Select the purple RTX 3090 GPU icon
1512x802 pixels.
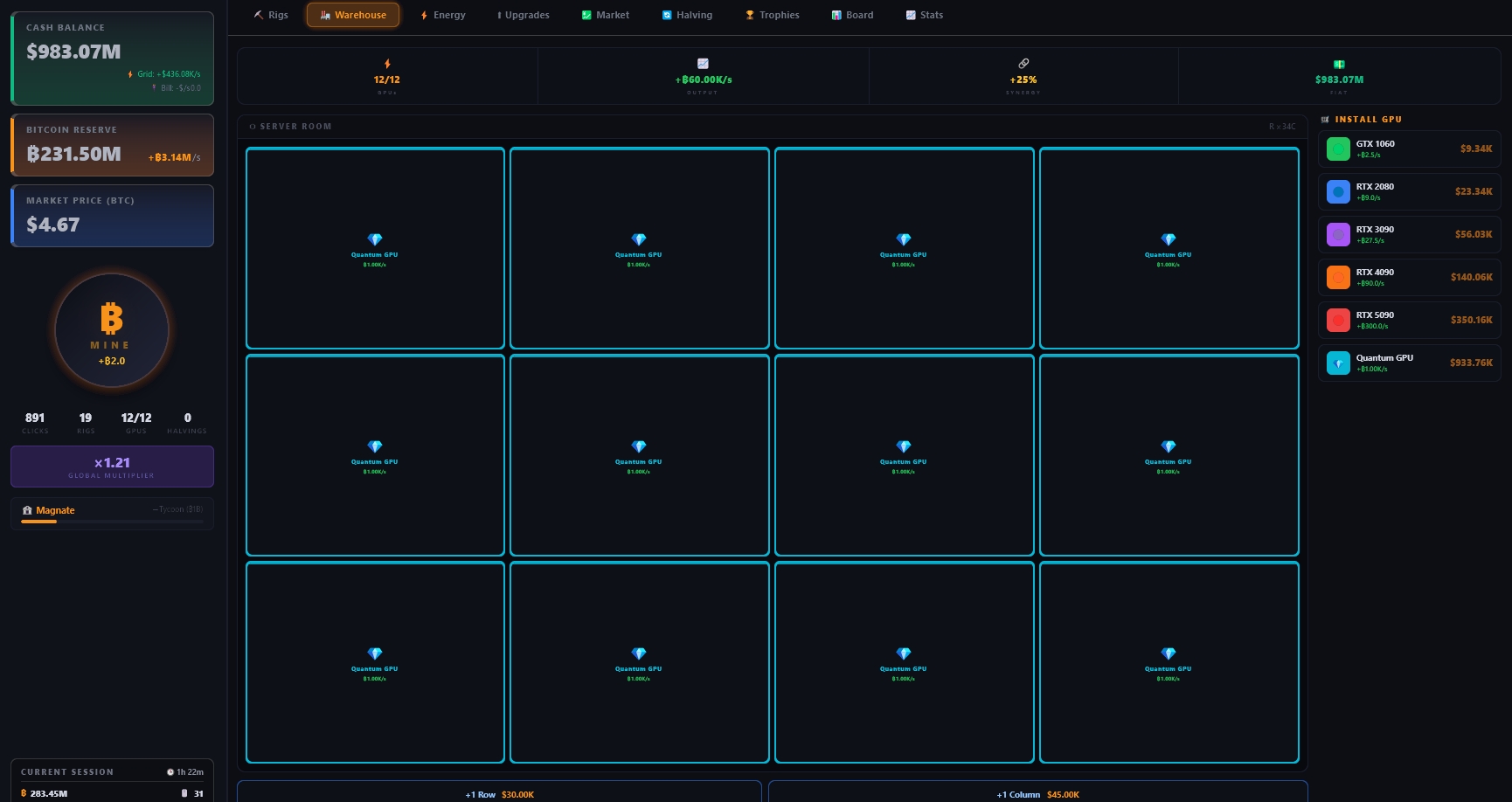pos(1338,235)
